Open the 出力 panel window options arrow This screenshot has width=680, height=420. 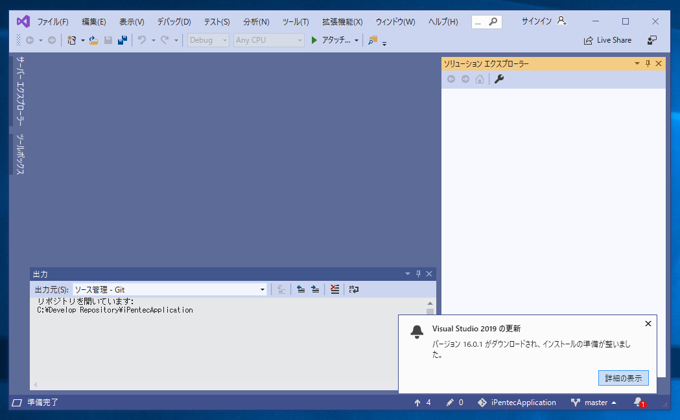408,274
